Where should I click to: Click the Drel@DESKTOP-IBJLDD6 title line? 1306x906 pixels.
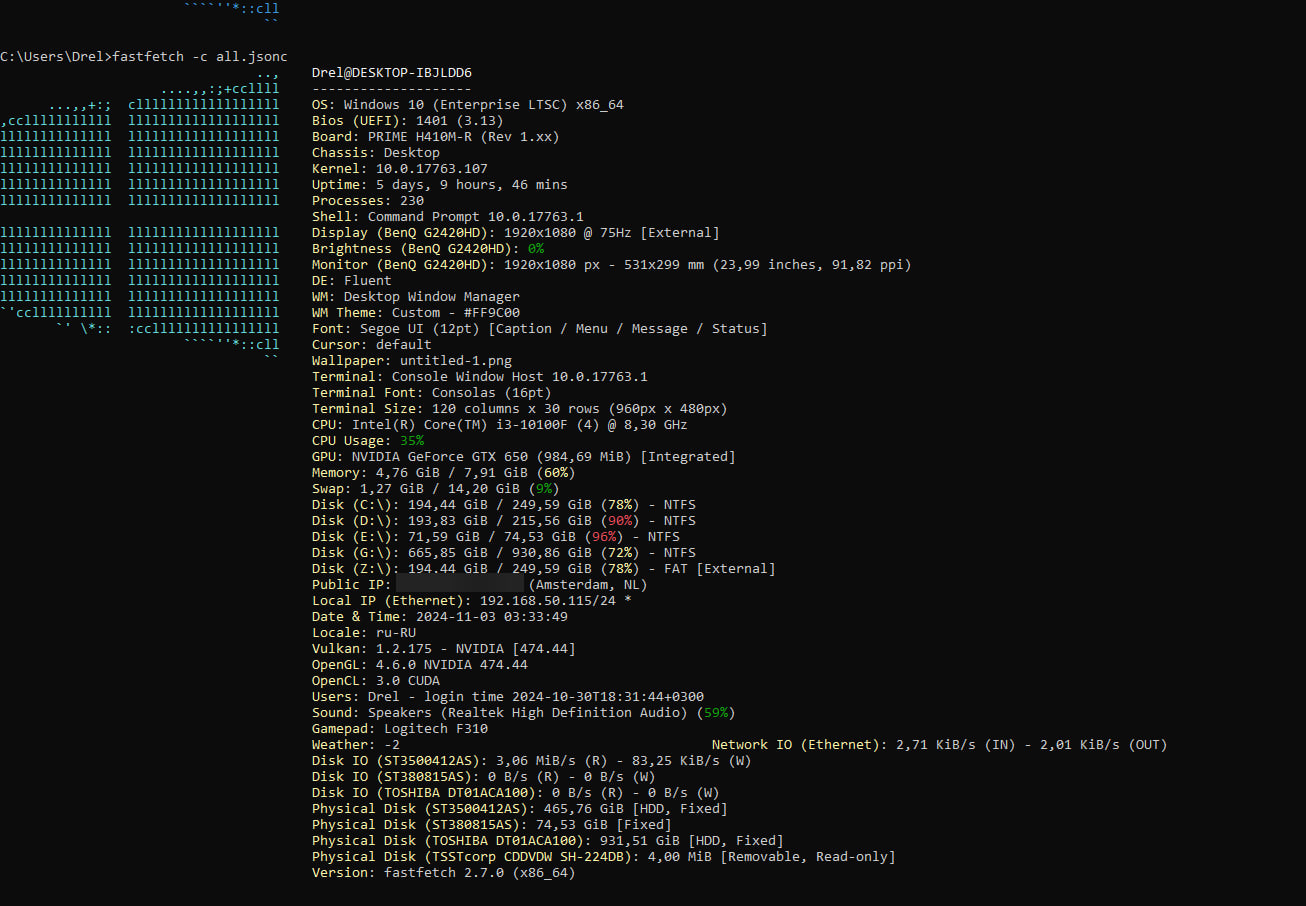pos(391,73)
